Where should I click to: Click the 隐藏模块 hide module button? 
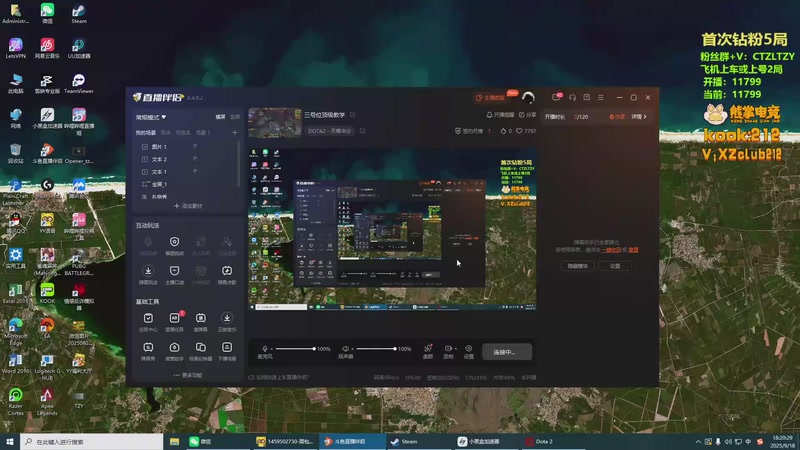(x=578, y=266)
